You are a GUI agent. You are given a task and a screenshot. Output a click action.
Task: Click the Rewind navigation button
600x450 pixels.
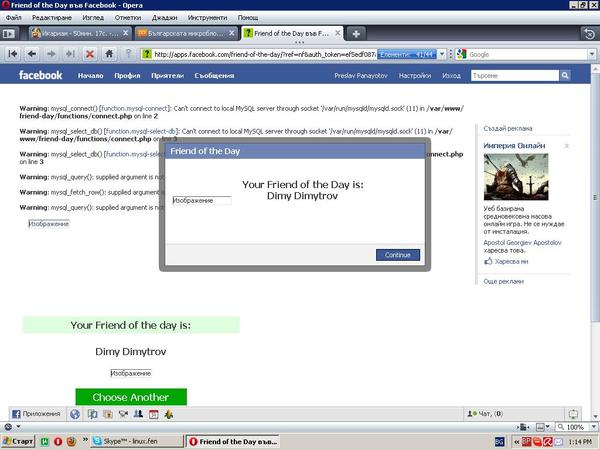point(13,54)
